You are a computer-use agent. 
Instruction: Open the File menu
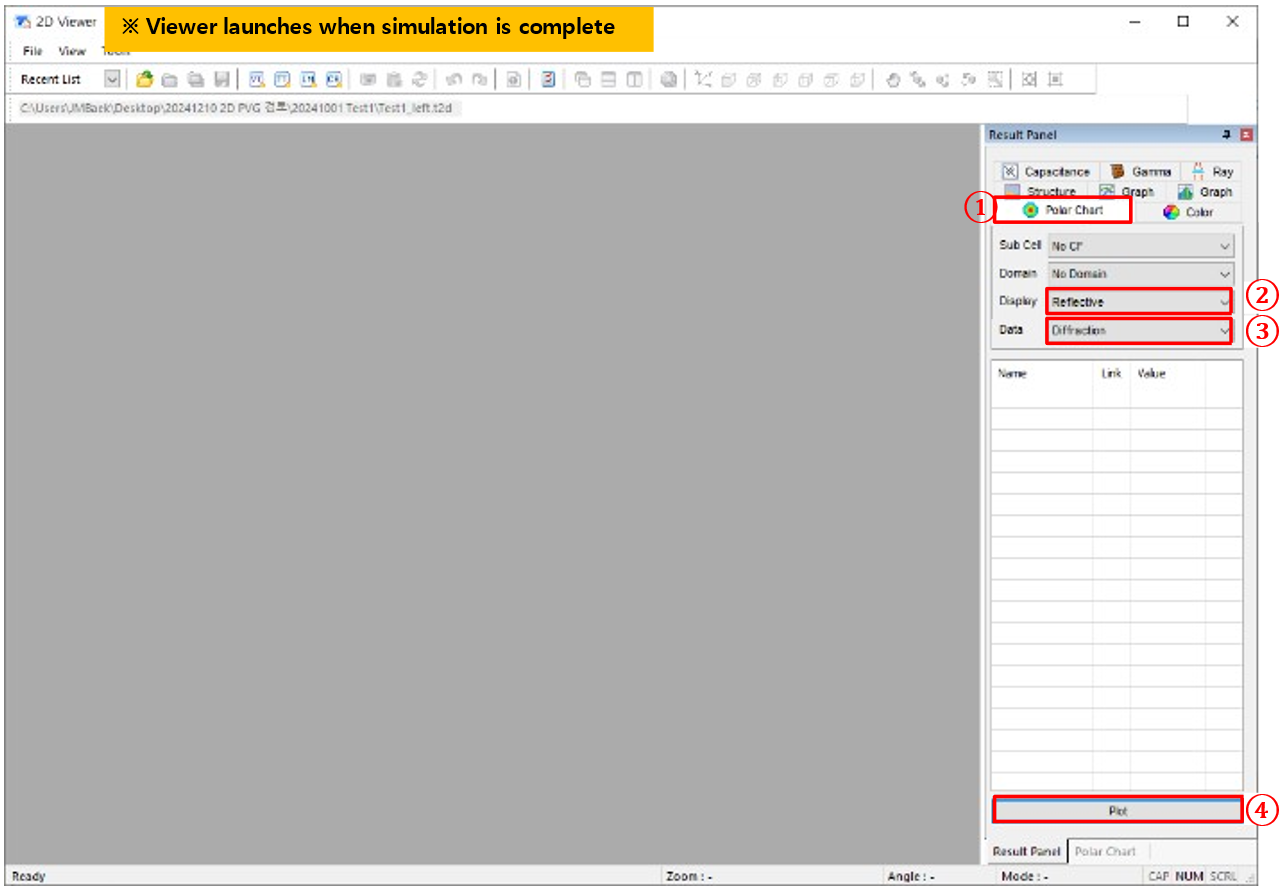point(32,51)
